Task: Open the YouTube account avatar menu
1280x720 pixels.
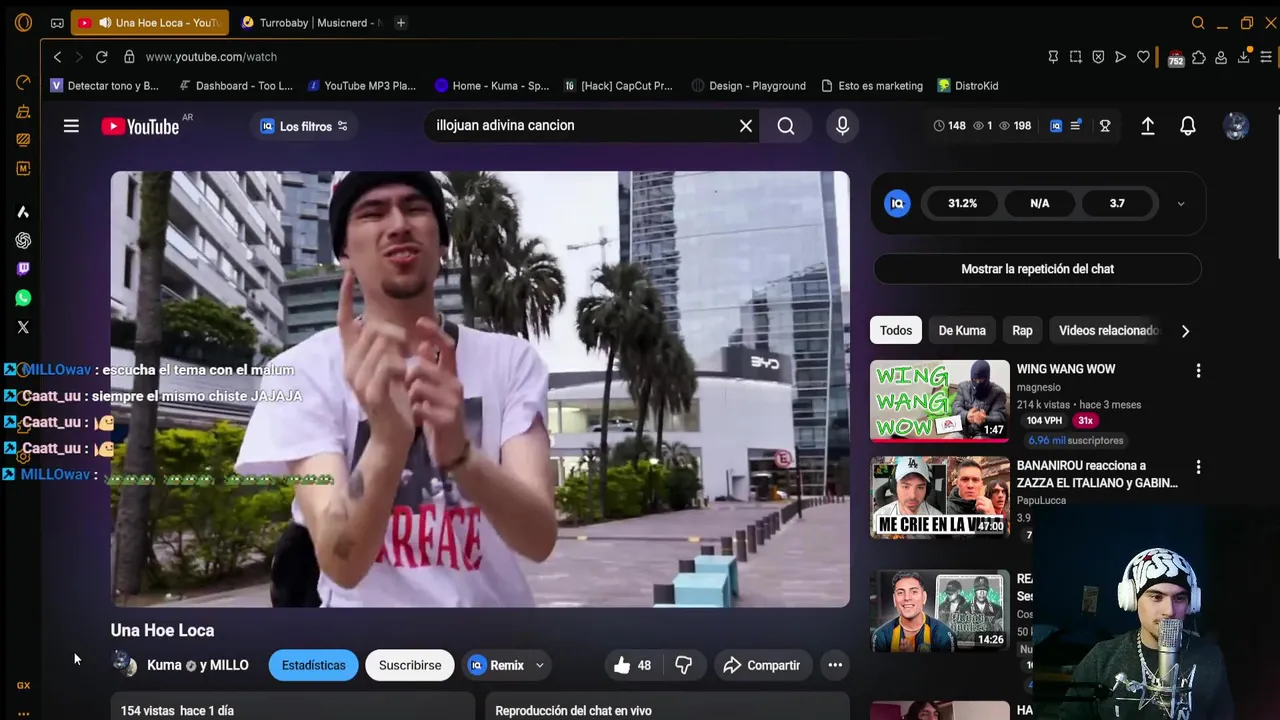Action: point(1236,126)
